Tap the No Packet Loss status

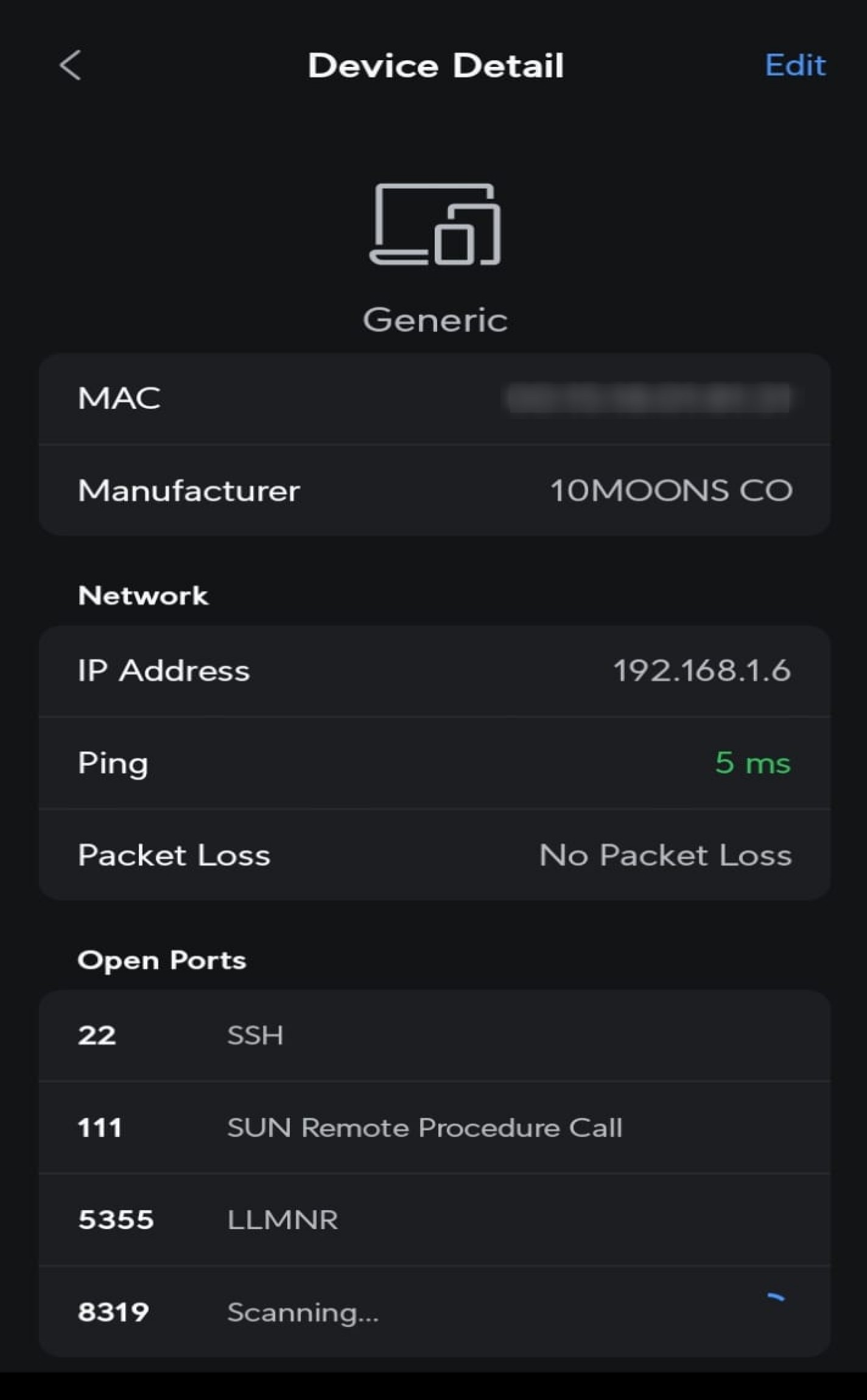coord(665,855)
